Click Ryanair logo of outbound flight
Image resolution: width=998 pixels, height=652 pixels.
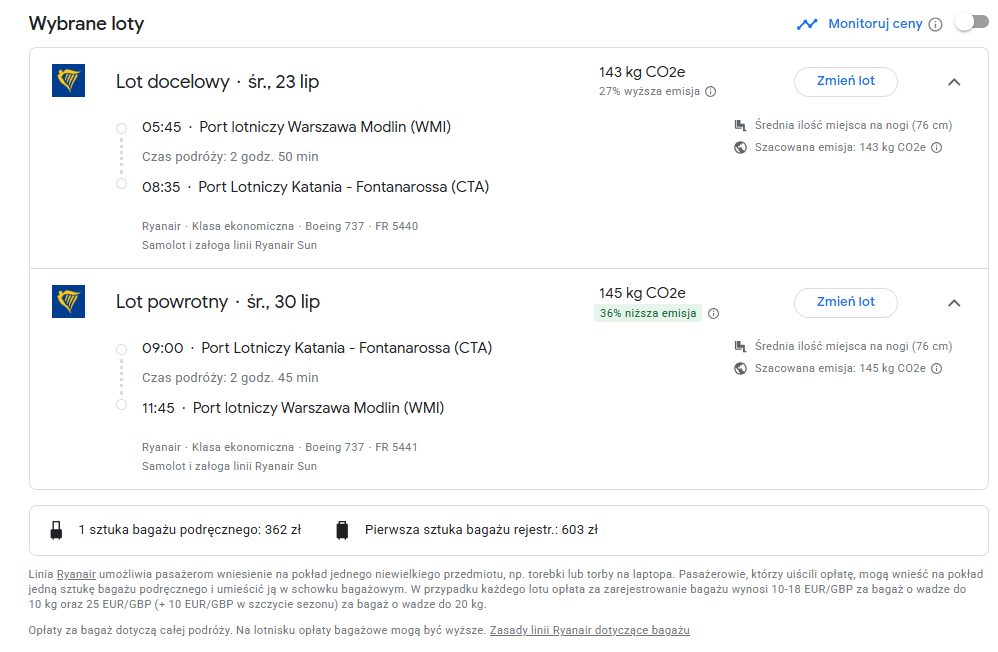tap(68, 81)
